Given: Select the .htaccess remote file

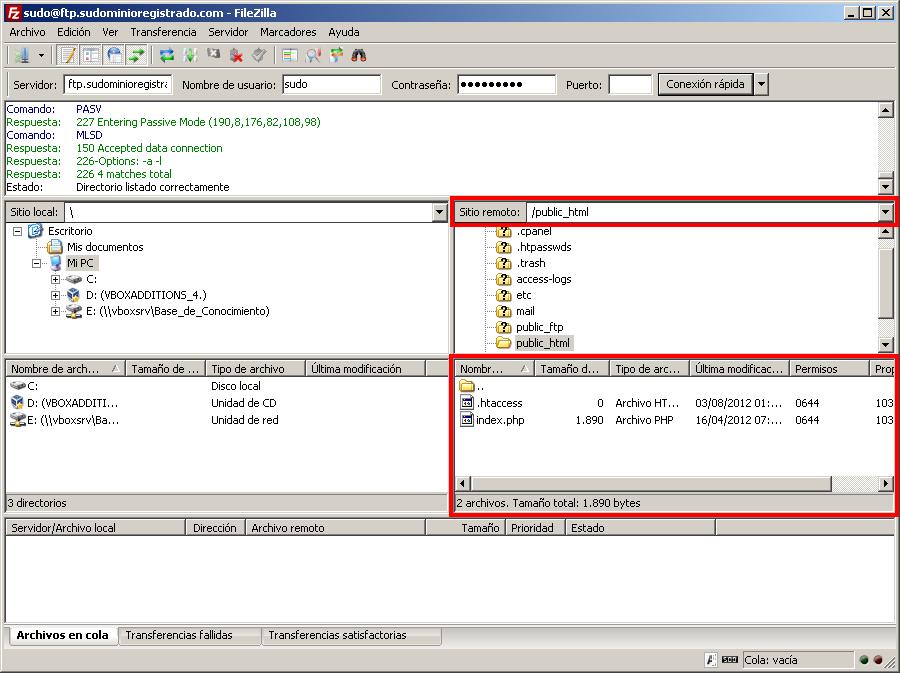Looking at the screenshot, I should coord(499,403).
